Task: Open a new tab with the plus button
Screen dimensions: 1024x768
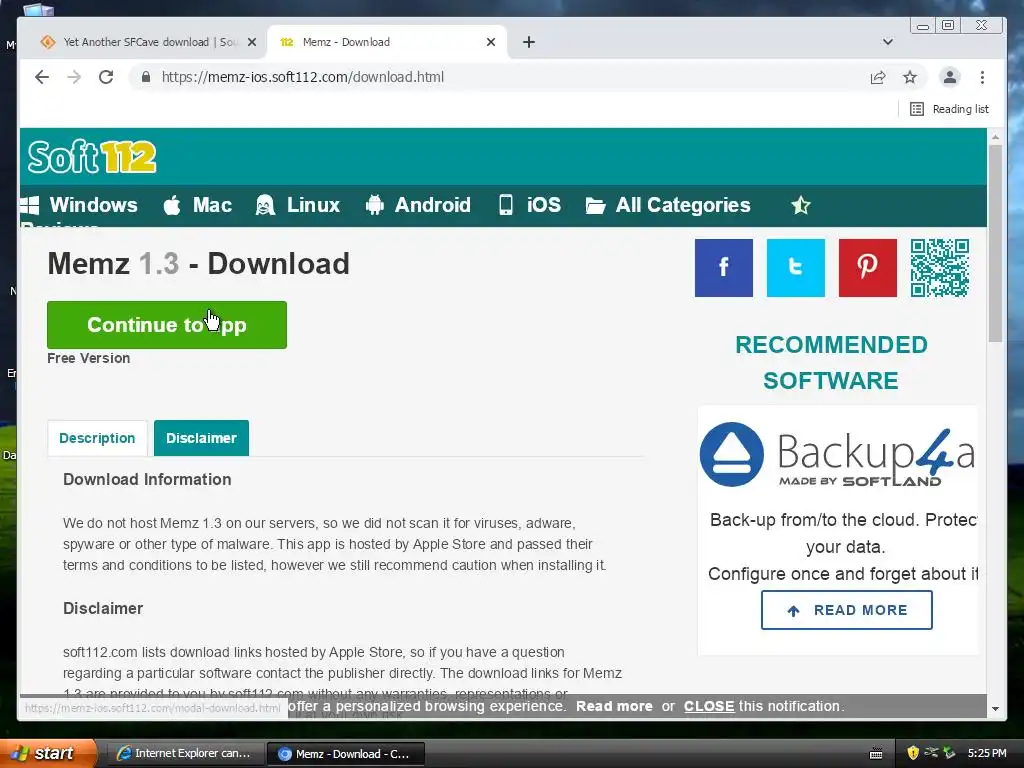Action: [529, 42]
